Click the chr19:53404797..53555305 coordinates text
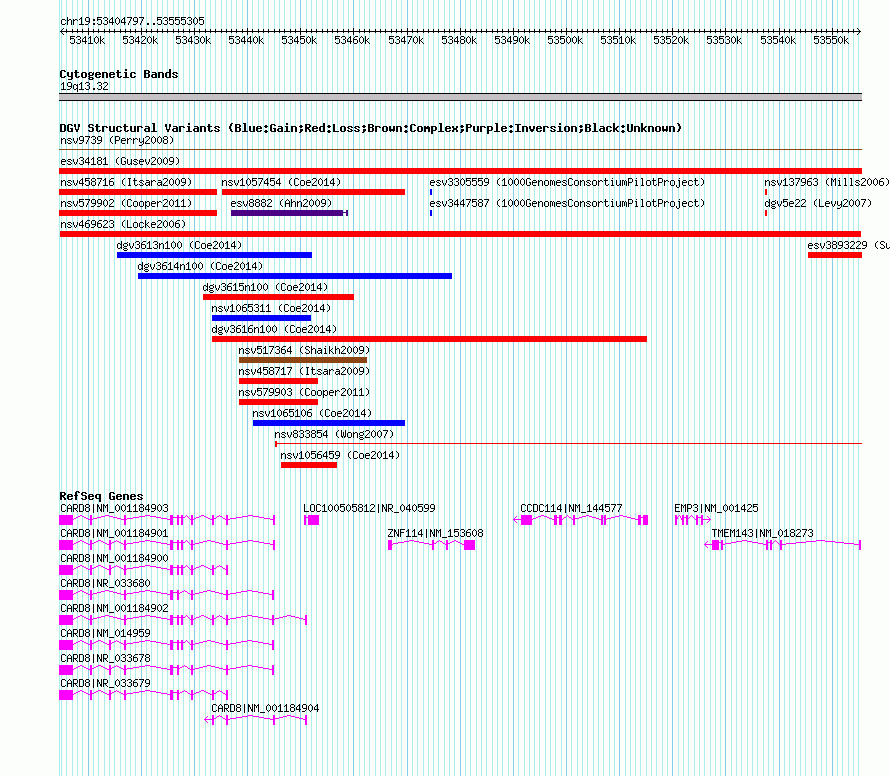This screenshot has width=890, height=776. point(132,21)
